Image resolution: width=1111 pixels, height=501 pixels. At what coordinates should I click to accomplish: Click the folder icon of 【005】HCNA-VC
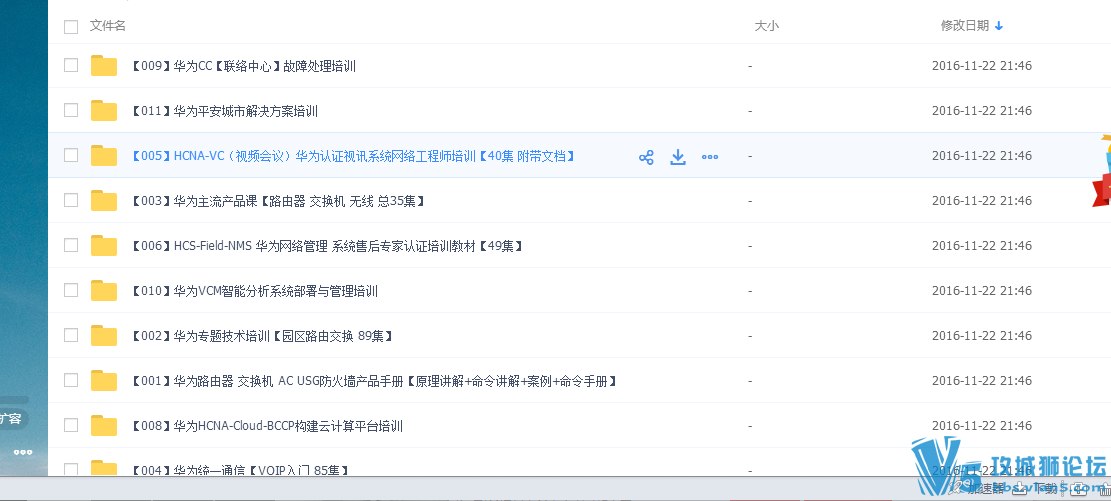coord(104,156)
